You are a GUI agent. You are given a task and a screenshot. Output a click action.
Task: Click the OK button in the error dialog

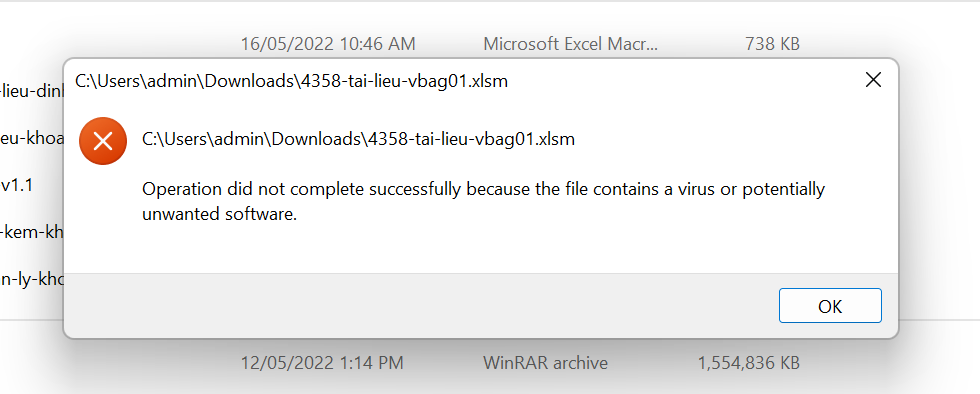coord(830,305)
